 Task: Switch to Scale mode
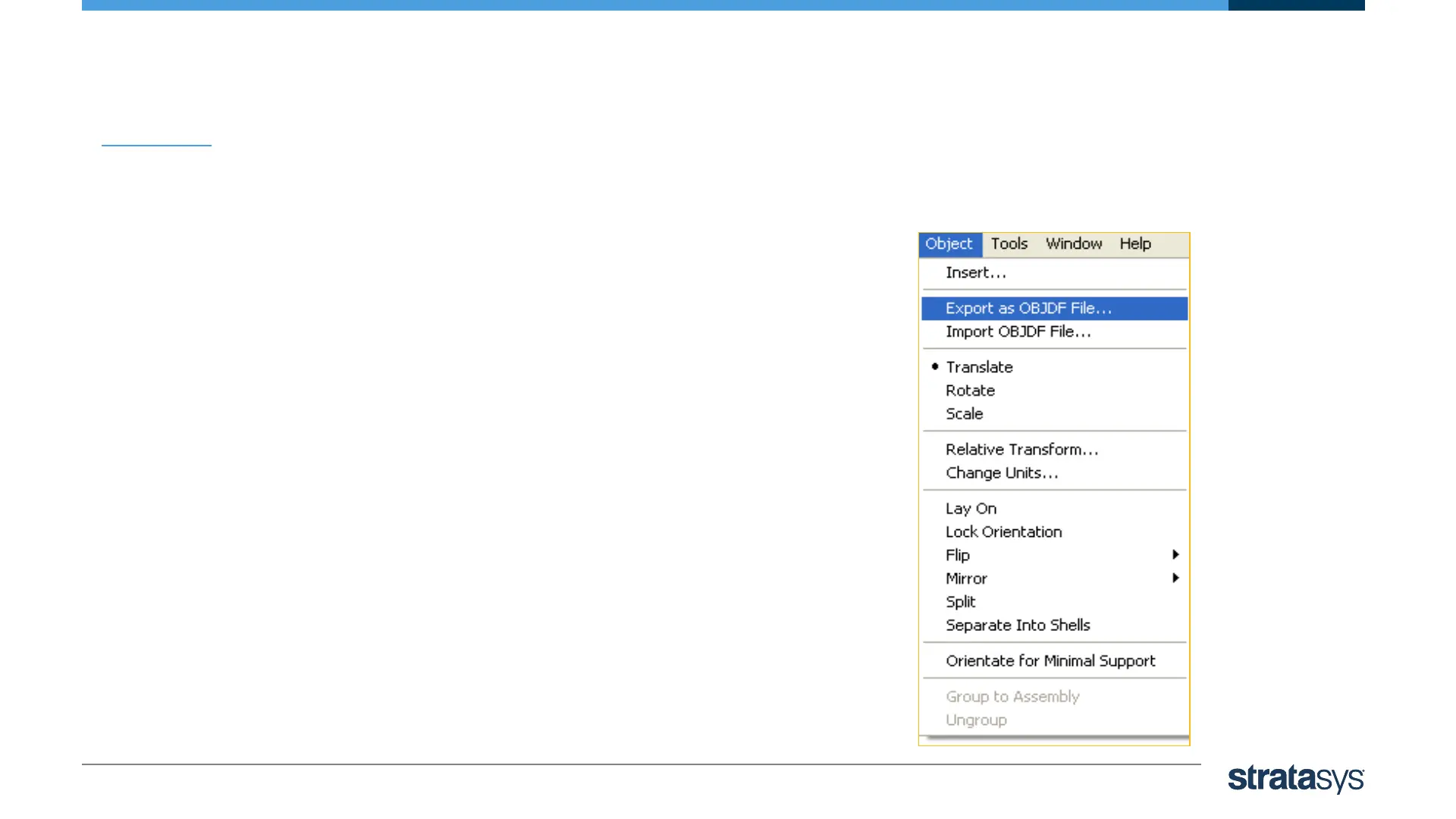pos(964,414)
